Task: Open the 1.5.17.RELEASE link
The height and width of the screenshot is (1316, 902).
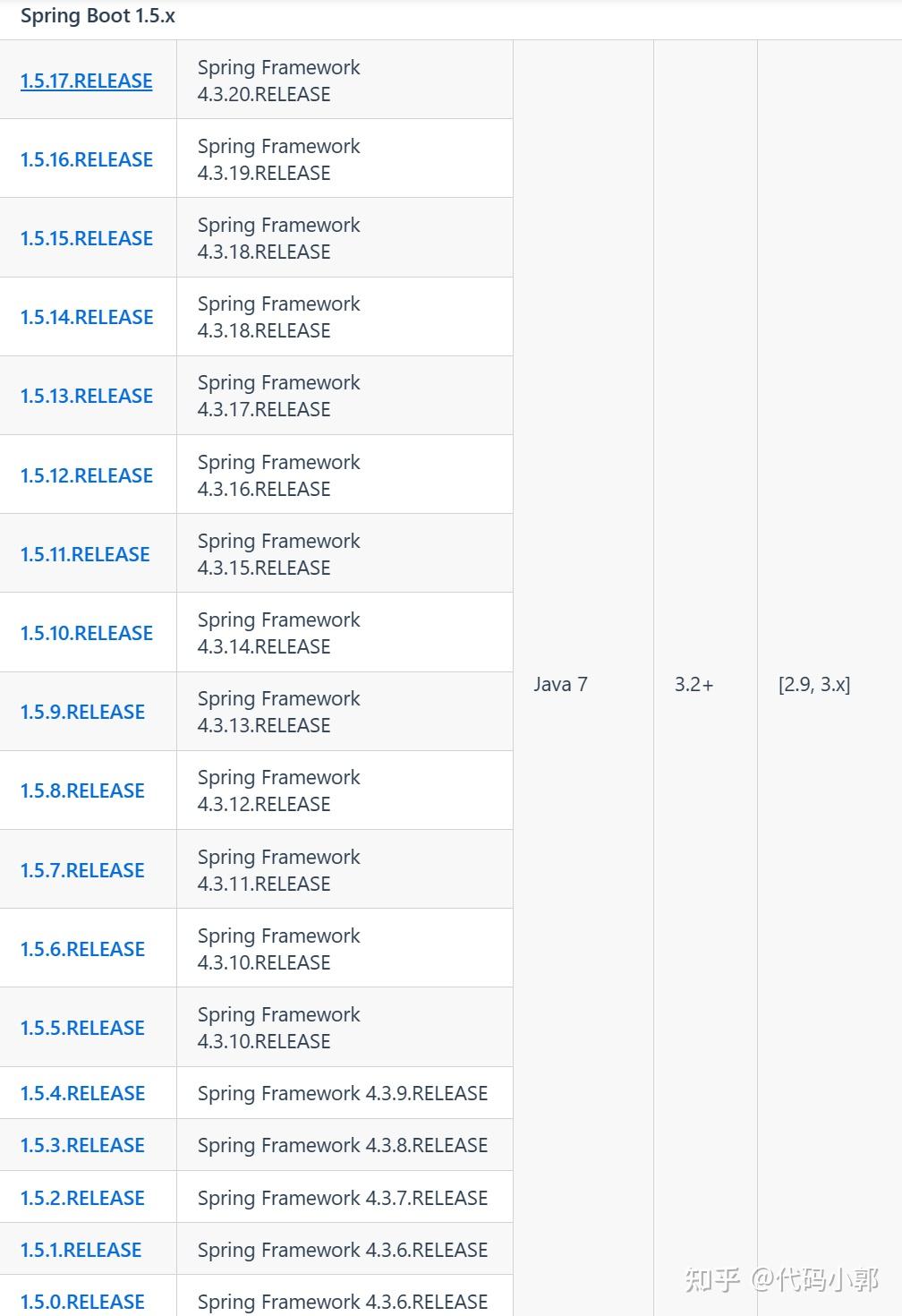Action: 86,81
